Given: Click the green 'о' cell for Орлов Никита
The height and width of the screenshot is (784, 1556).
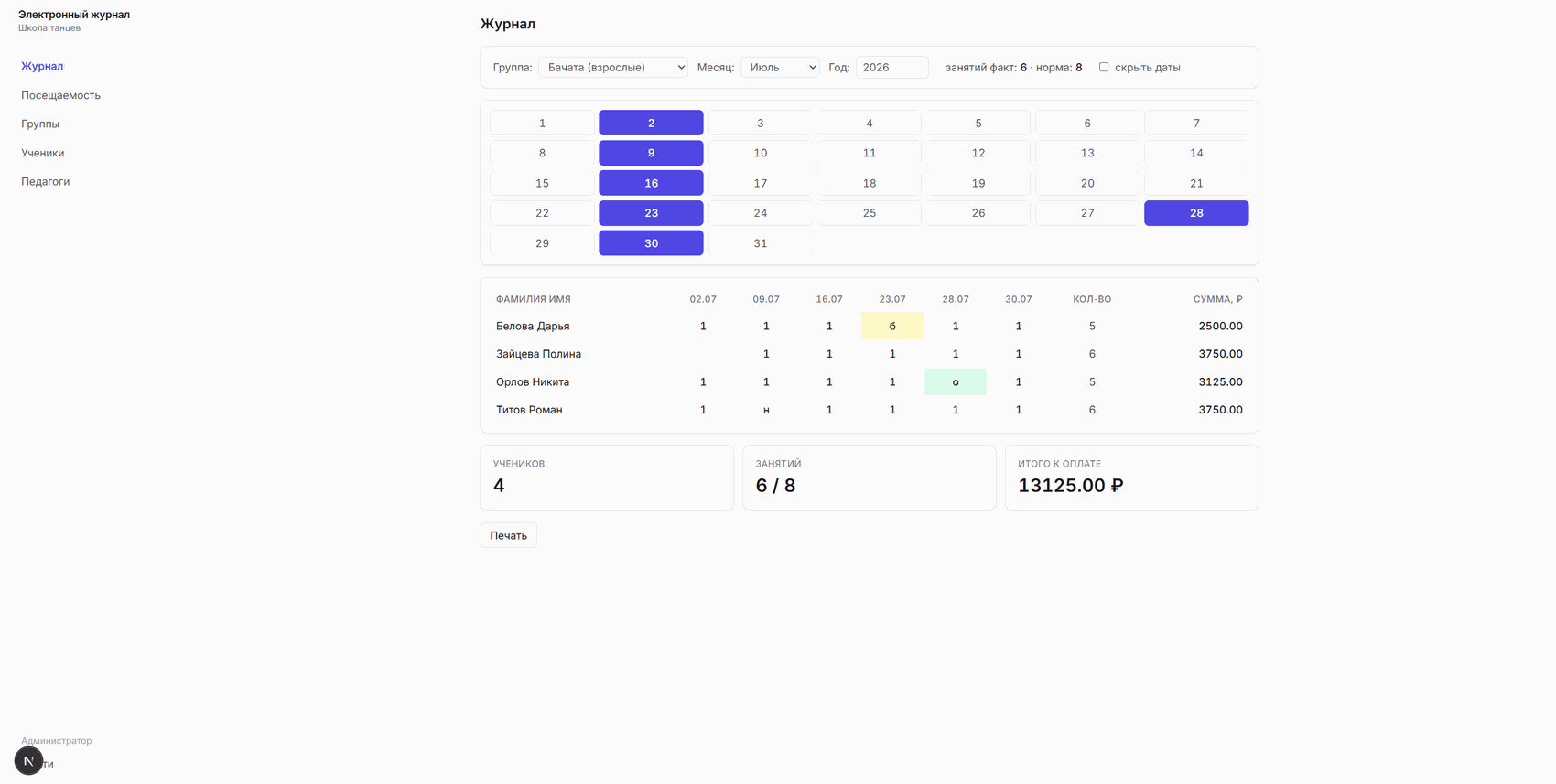Looking at the screenshot, I should click(956, 381).
